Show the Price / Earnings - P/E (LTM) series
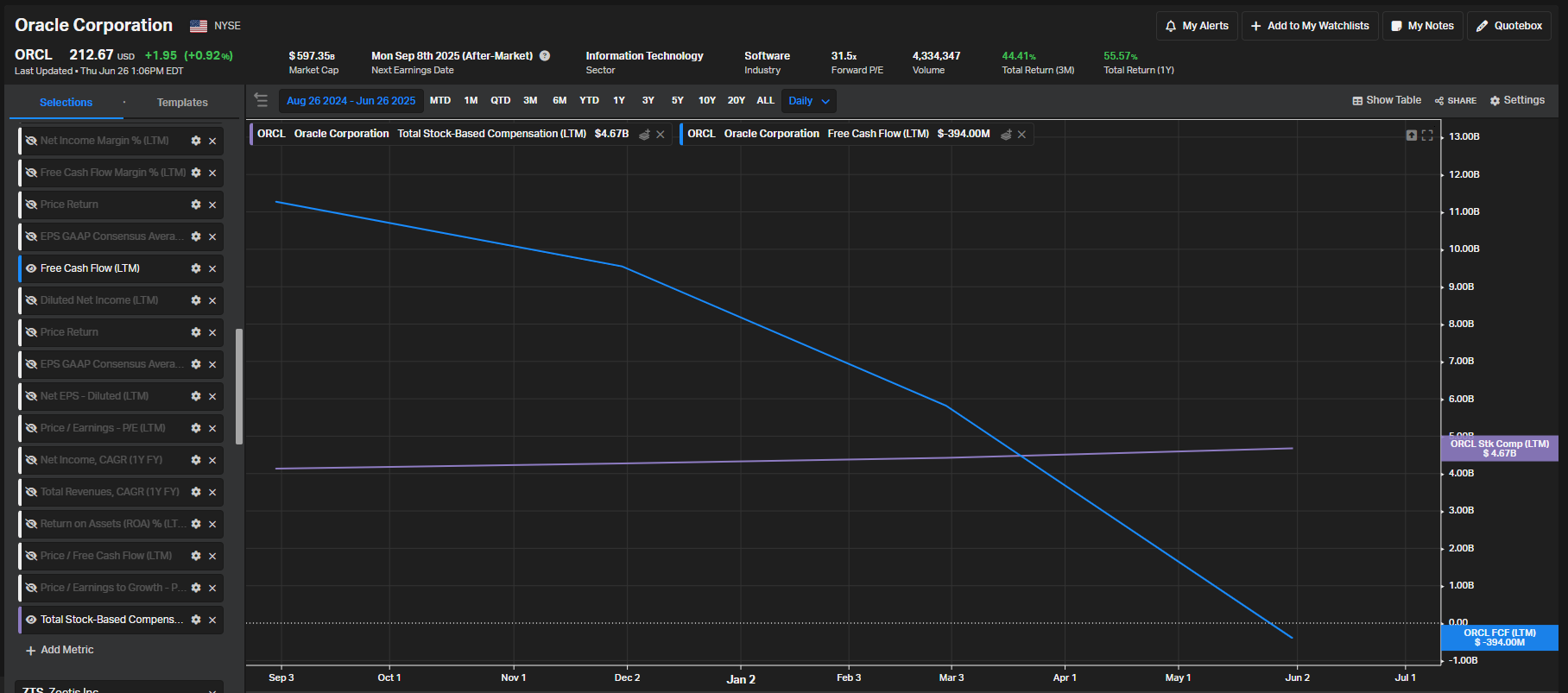Screen dimensions: 1568x693 click(31, 428)
